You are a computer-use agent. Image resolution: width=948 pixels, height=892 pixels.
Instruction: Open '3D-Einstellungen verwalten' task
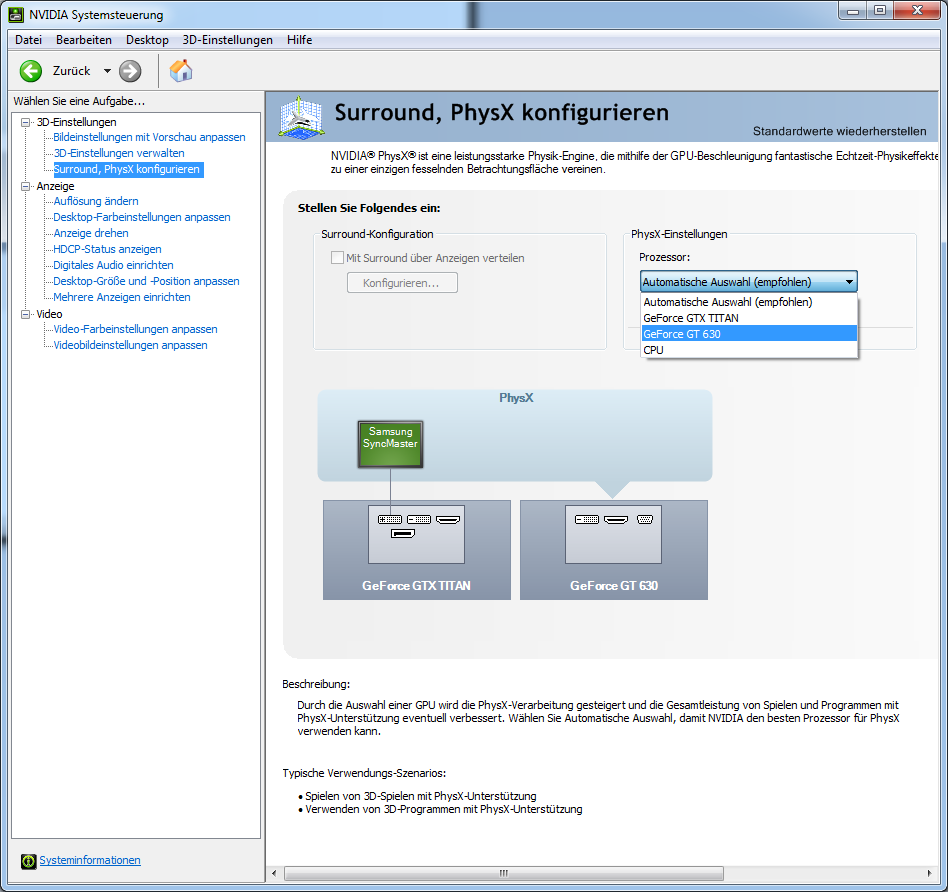(119, 153)
